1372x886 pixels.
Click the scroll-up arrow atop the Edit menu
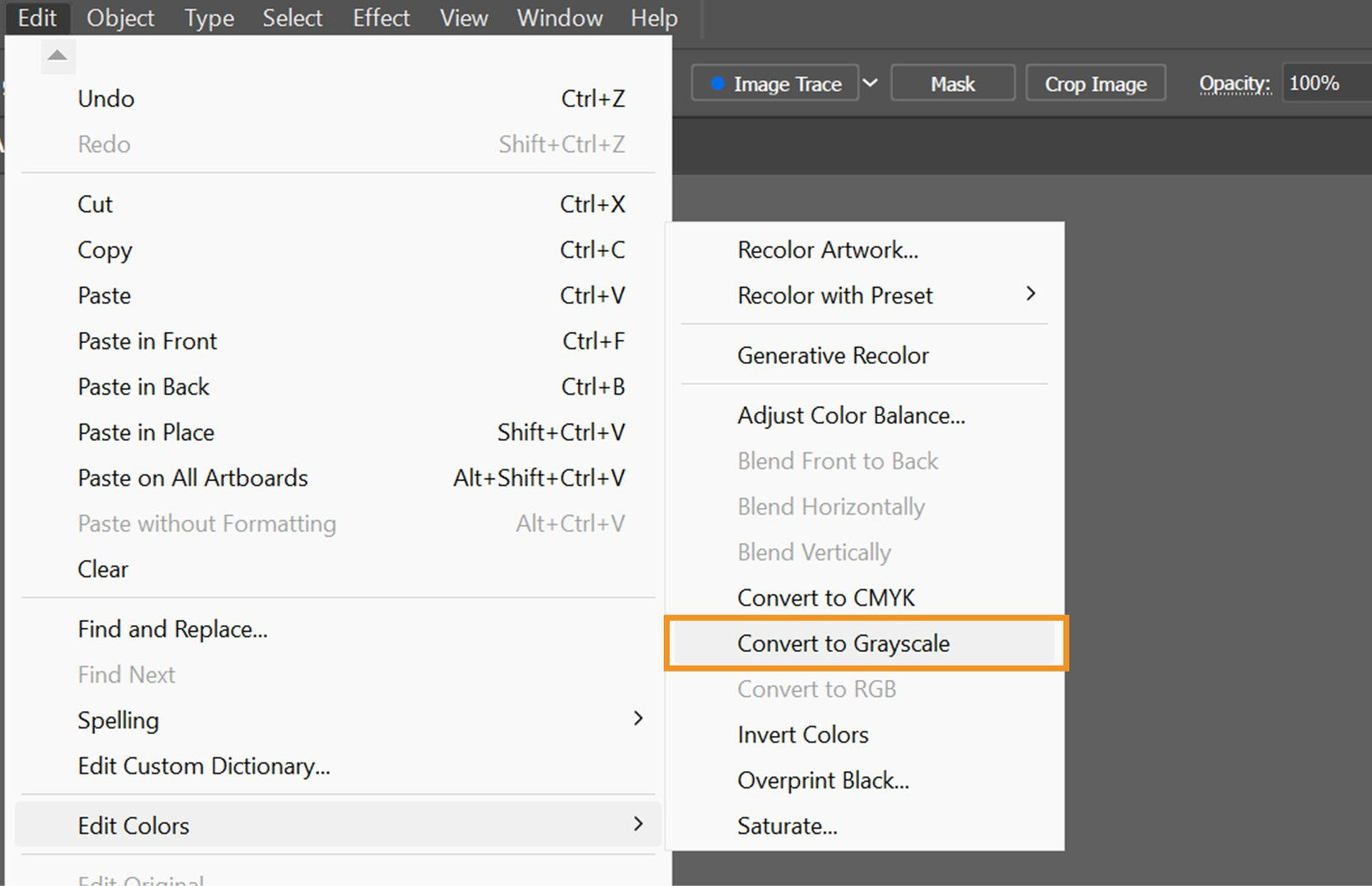(x=57, y=55)
